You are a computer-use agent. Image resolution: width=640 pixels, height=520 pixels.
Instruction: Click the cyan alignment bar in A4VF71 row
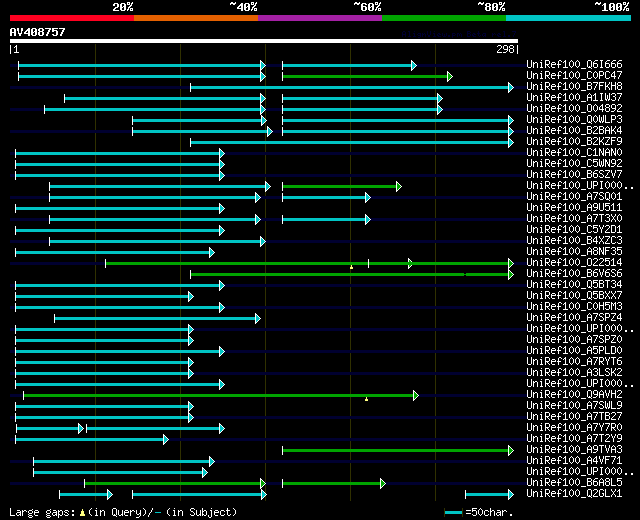pos(124,462)
